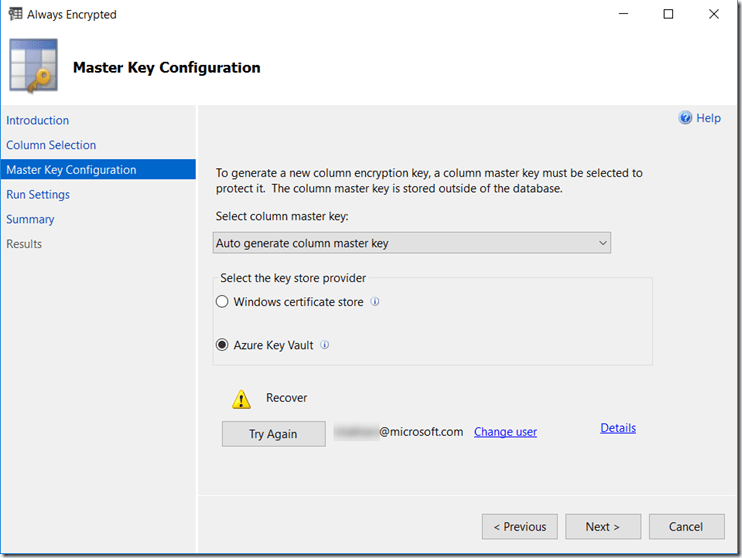This screenshot has height=558, width=742.
Task: Click info icon beside Azure Key Vault
Action: (x=325, y=345)
